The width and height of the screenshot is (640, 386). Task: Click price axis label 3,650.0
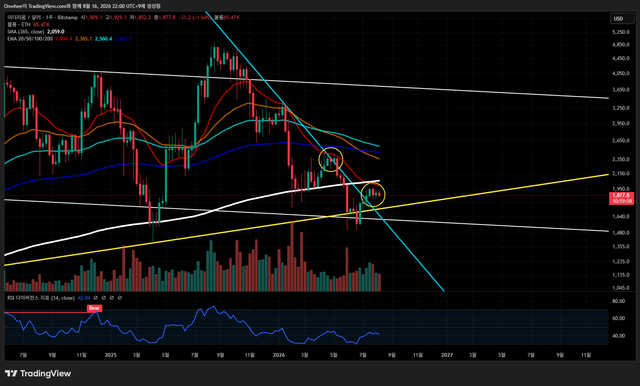tap(621, 89)
